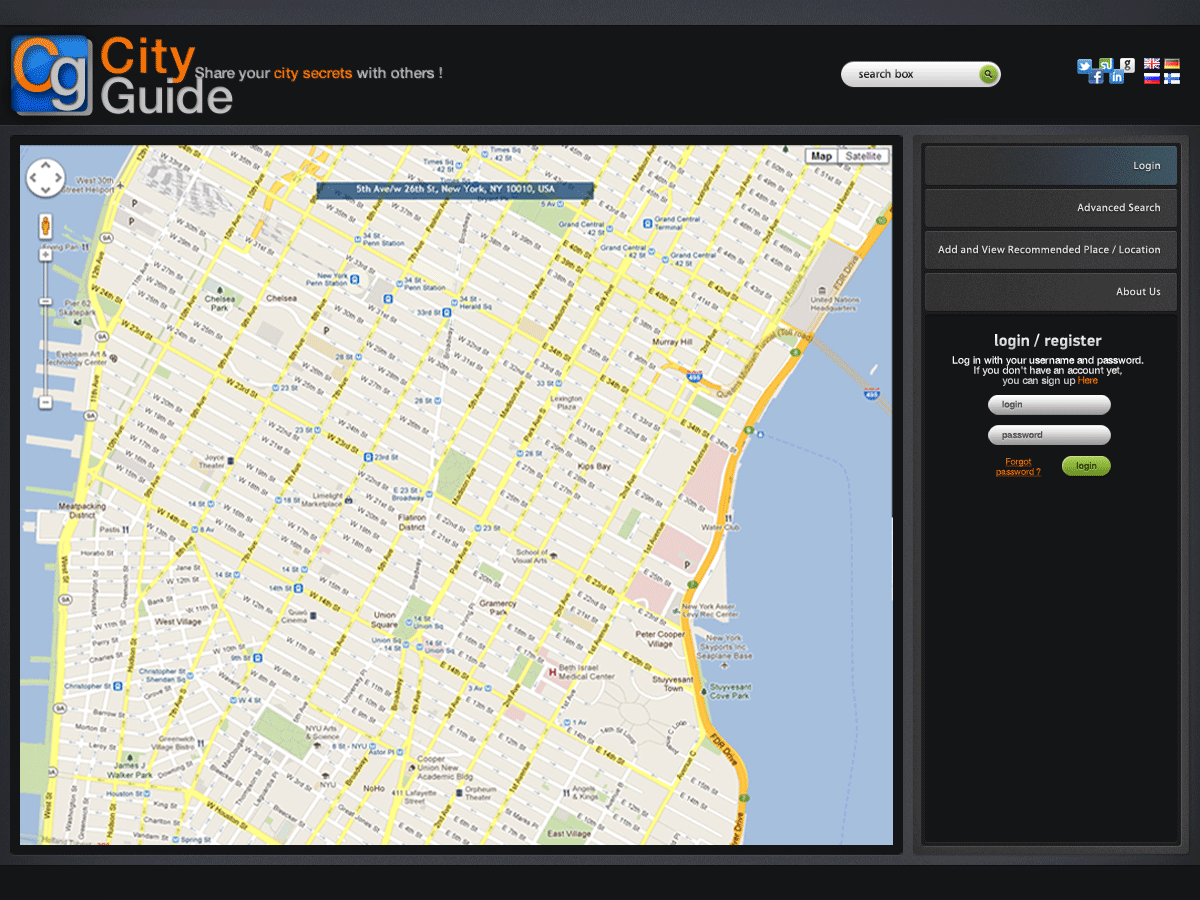Screen dimensions: 1200x900
Task: Click the Joyce Theater map marker
Action: (231, 461)
